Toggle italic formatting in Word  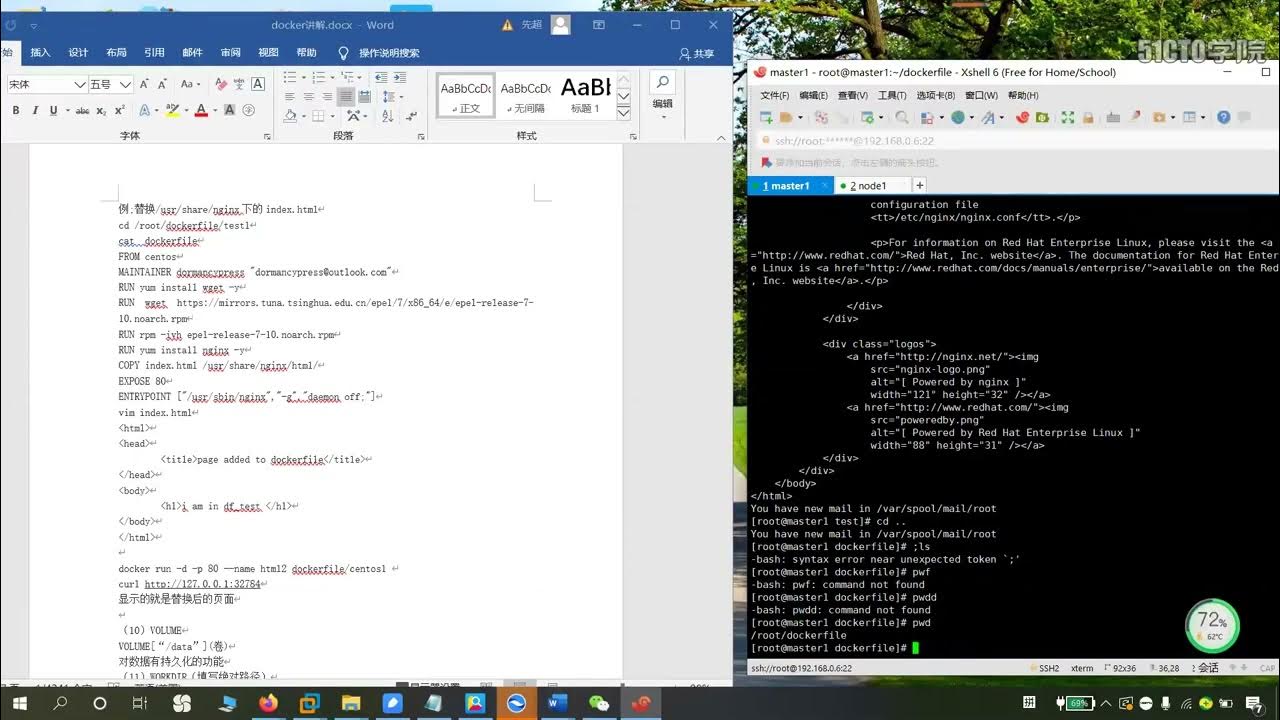35,110
